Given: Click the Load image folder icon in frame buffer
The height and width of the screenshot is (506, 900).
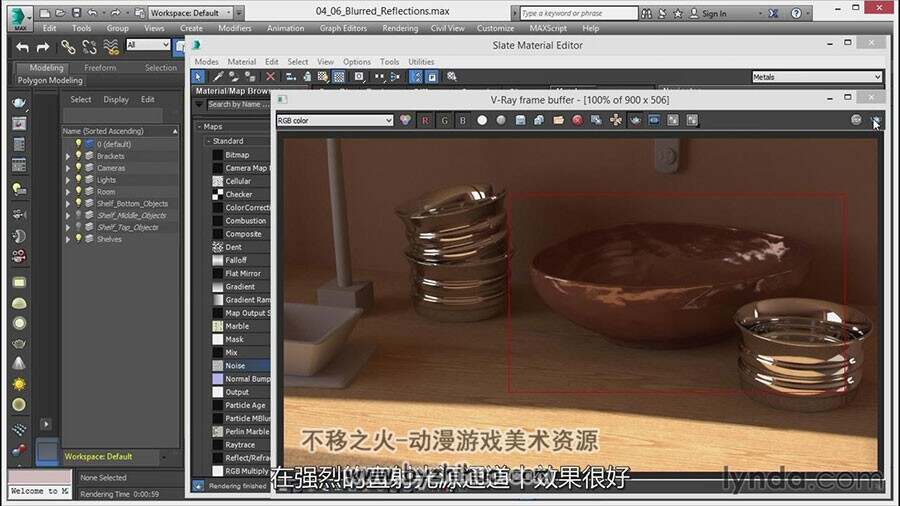Looking at the screenshot, I should 558,120.
